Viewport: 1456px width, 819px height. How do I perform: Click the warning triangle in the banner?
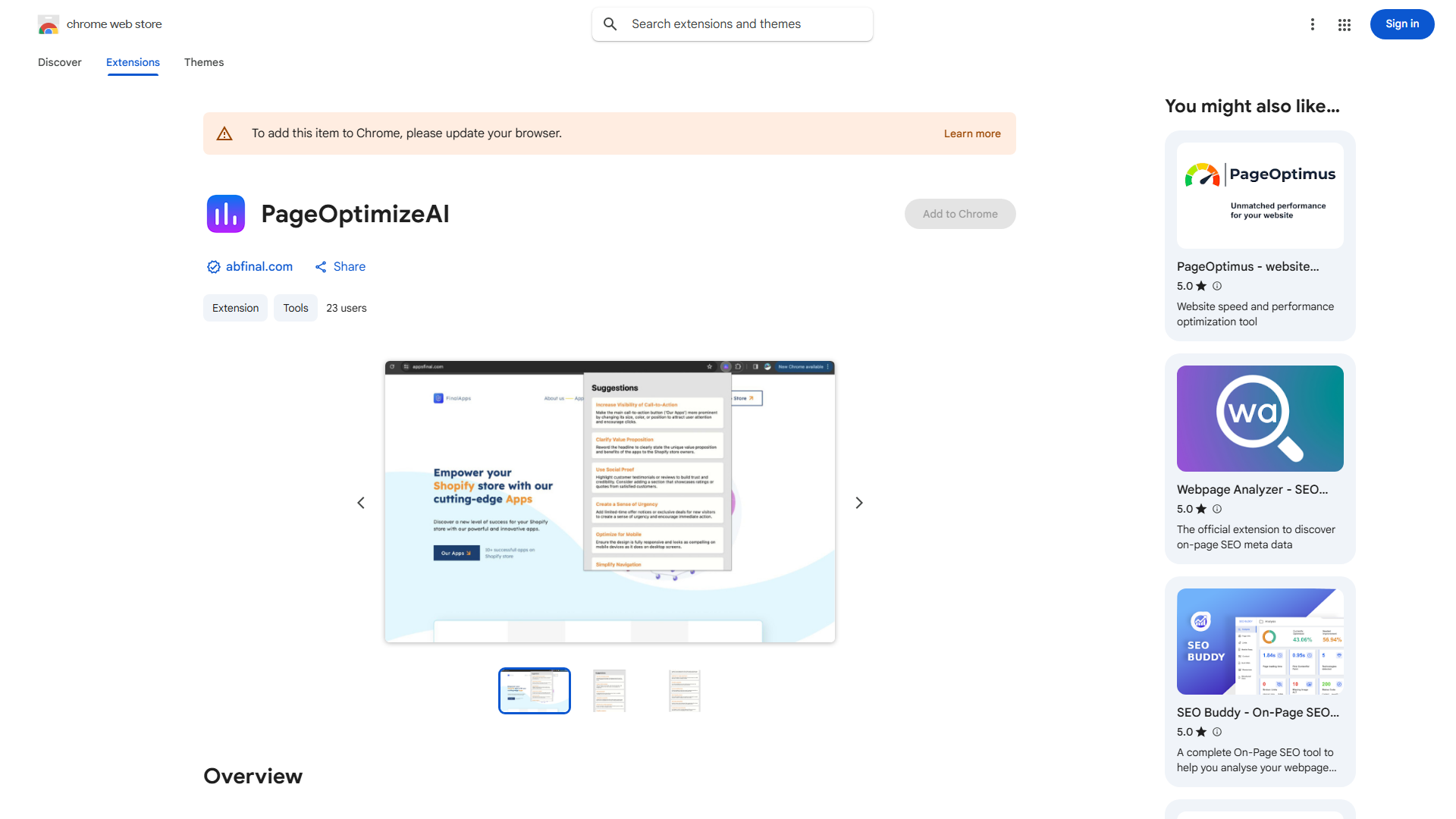[x=224, y=133]
